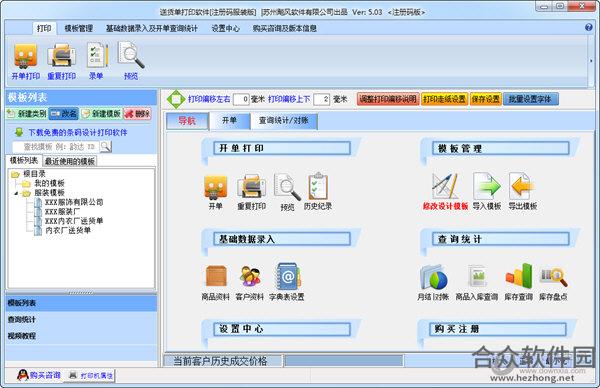The width and height of the screenshot is (600, 388).
Task: Select the 根目录 tree folder
Action: [x=34, y=174]
